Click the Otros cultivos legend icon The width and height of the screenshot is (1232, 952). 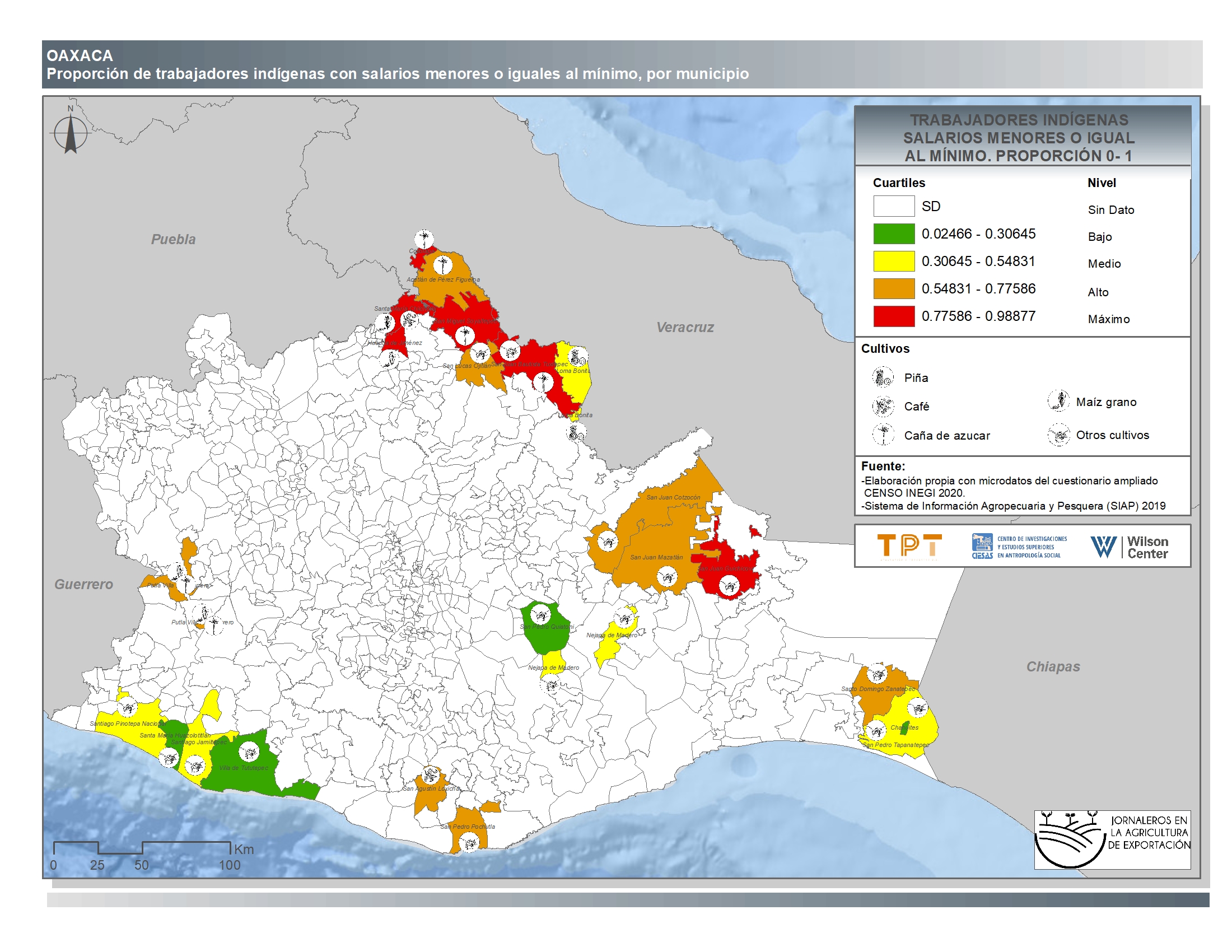click(x=1058, y=435)
